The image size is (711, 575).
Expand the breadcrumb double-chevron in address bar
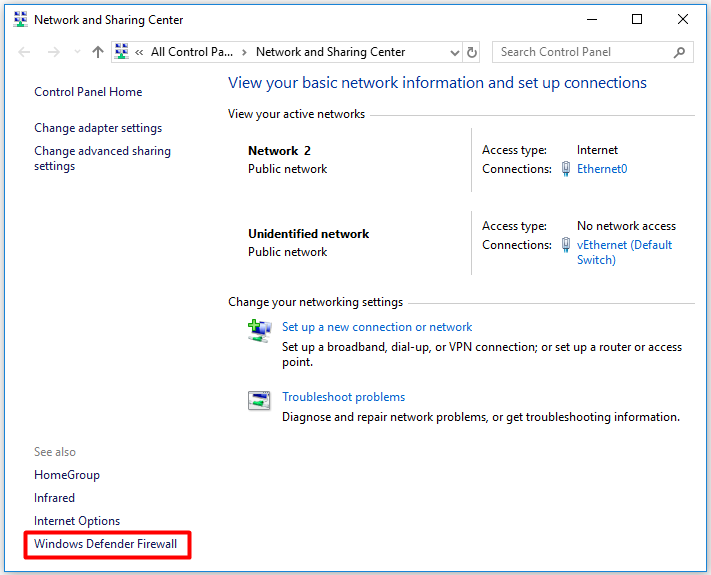(140, 52)
